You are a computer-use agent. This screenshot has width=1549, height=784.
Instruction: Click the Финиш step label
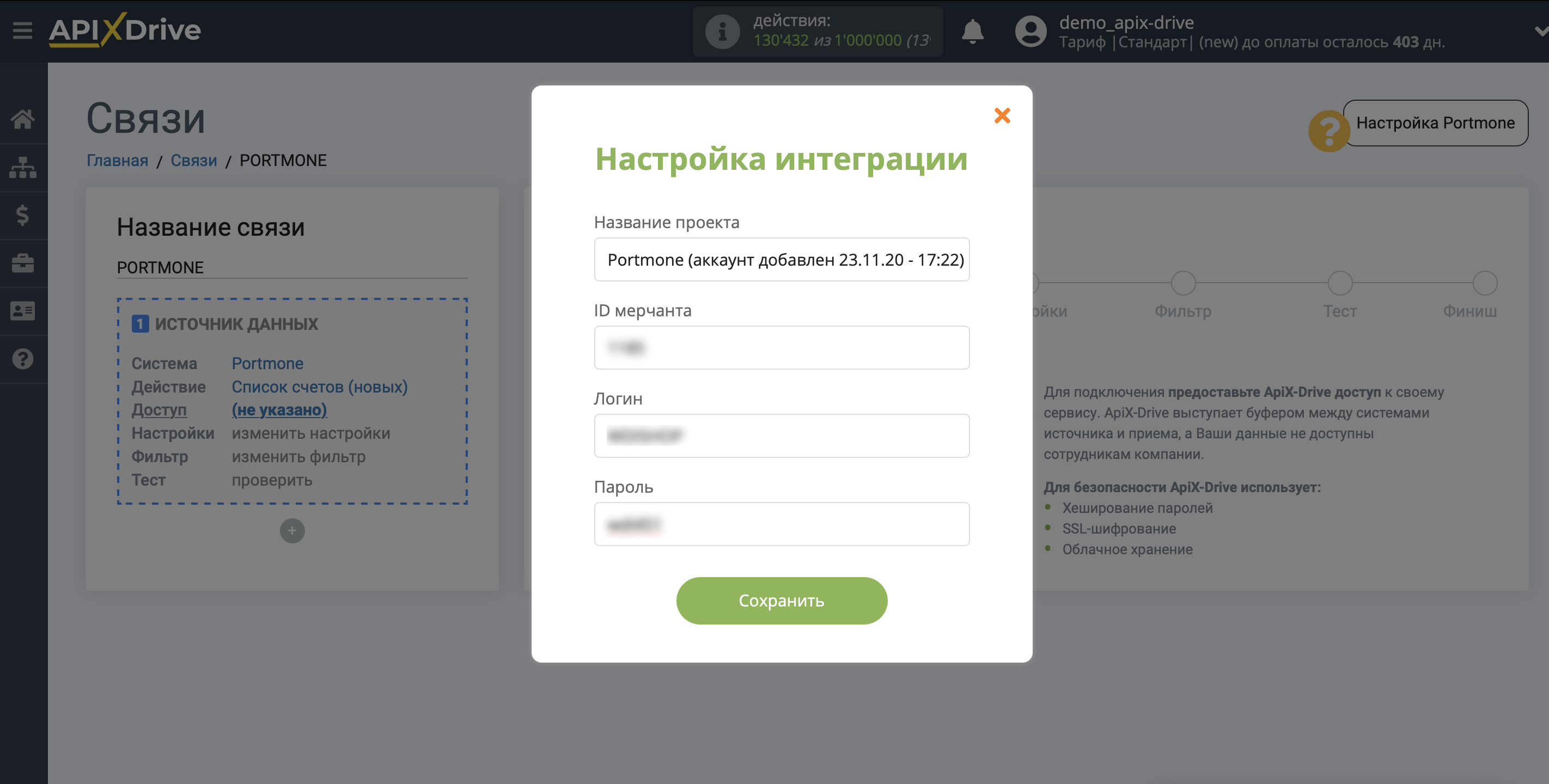tap(1469, 311)
